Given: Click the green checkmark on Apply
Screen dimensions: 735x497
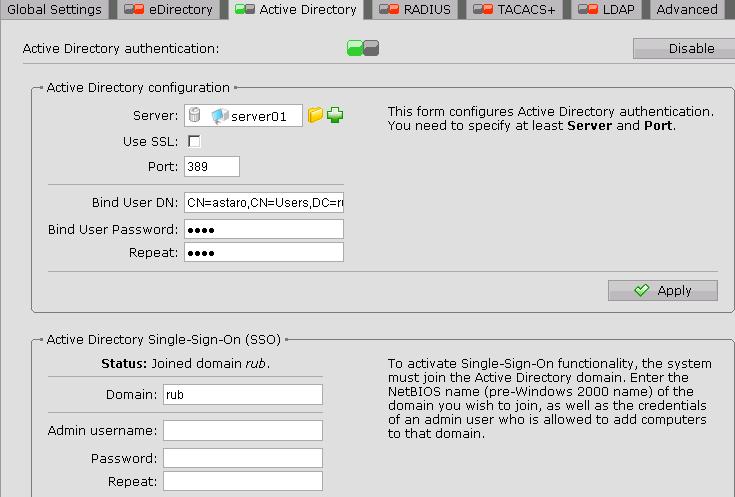Looking at the screenshot, I should (x=642, y=290).
